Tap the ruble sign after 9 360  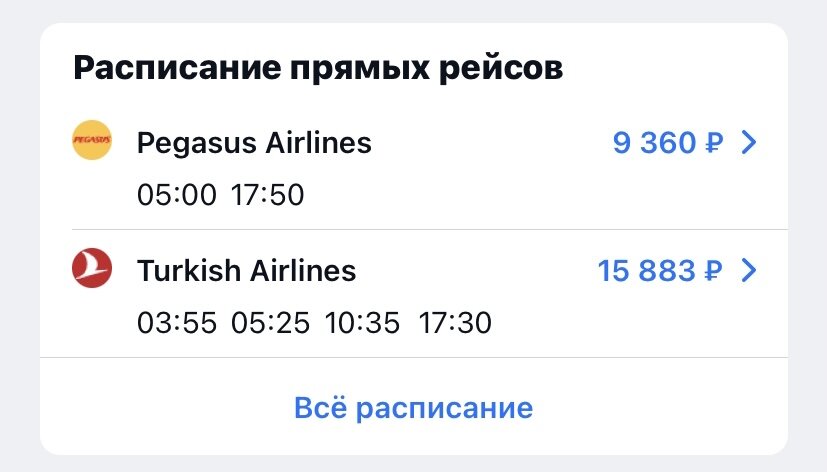pyautogui.click(x=714, y=143)
